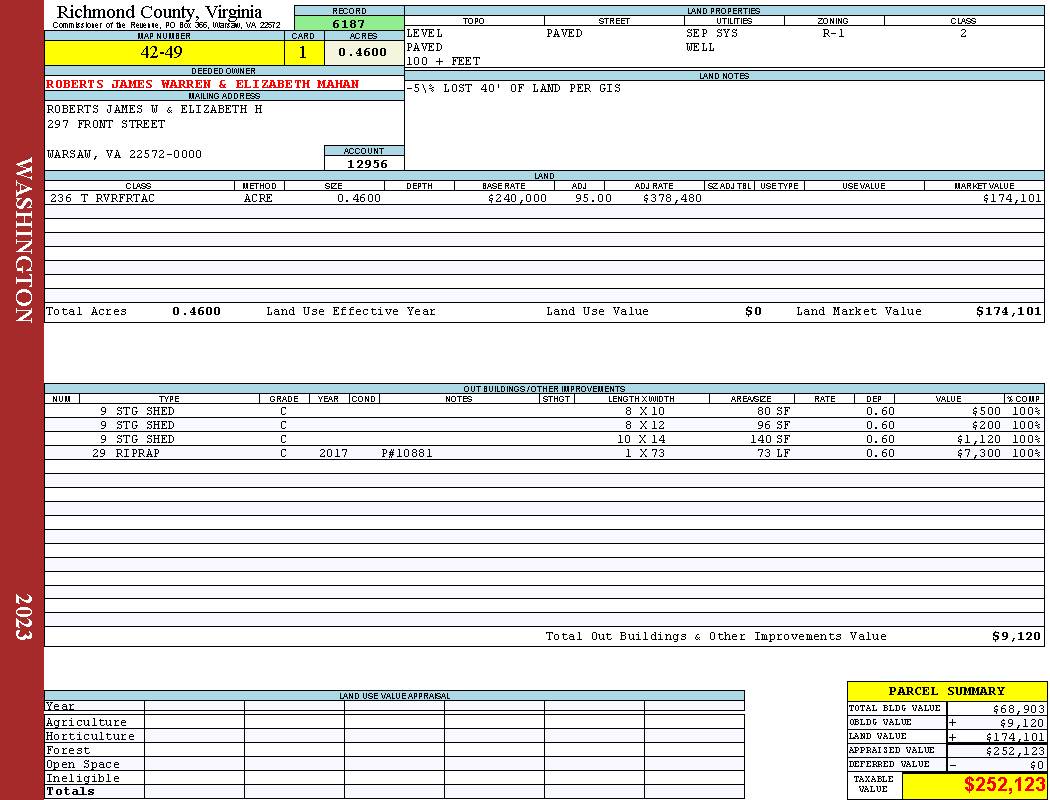The width and height of the screenshot is (1050, 800).
Task: Click the $7,300 riprap value
Action: (x=979, y=454)
